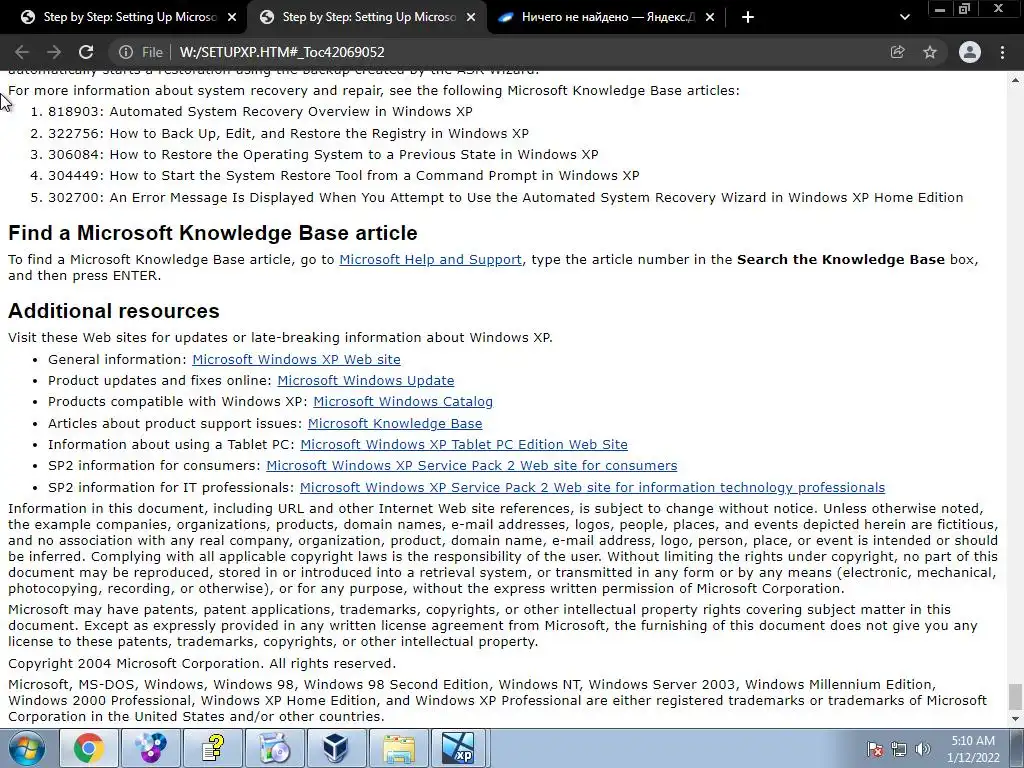Click the page scrollbar up arrow
The image size is (1024, 768).
[1016, 80]
